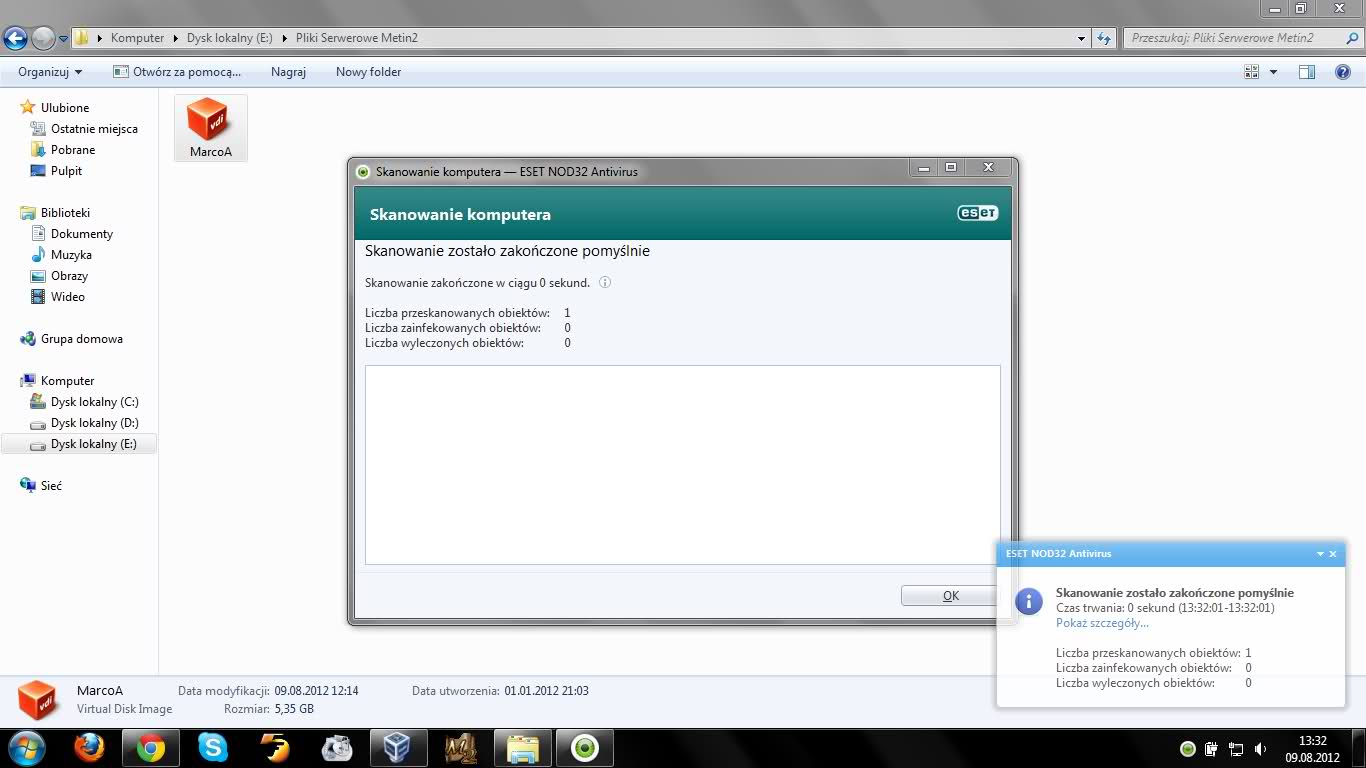Click the refresh button beside the address bar
1366x768 pixels.
coord(1104,39)
